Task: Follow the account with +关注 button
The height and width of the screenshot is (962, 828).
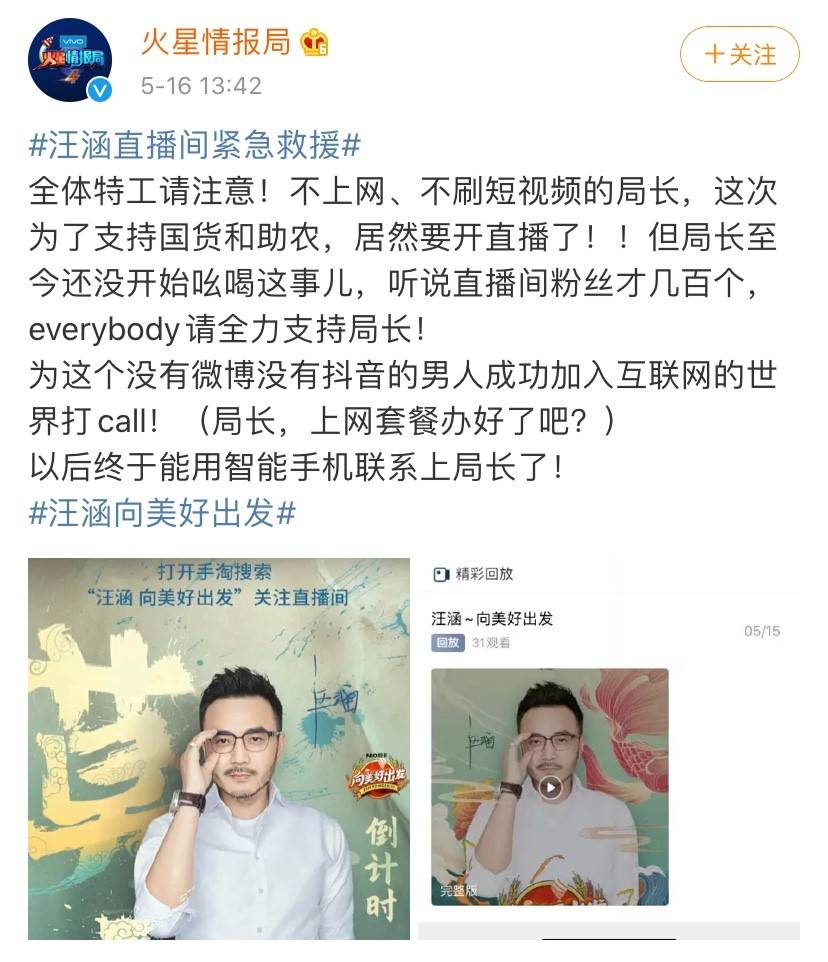Action: (740, 54)
